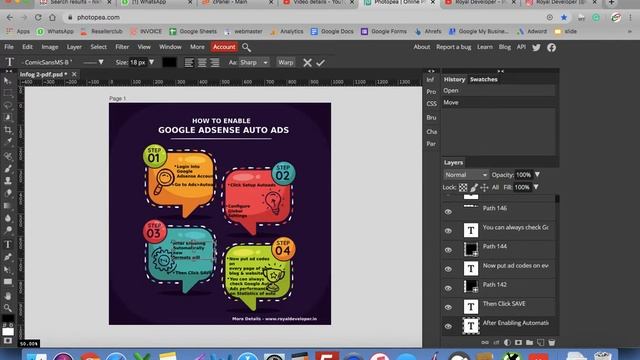640x360 pixels.
Task: Select the Path Select tool
Action: [7, 269]
